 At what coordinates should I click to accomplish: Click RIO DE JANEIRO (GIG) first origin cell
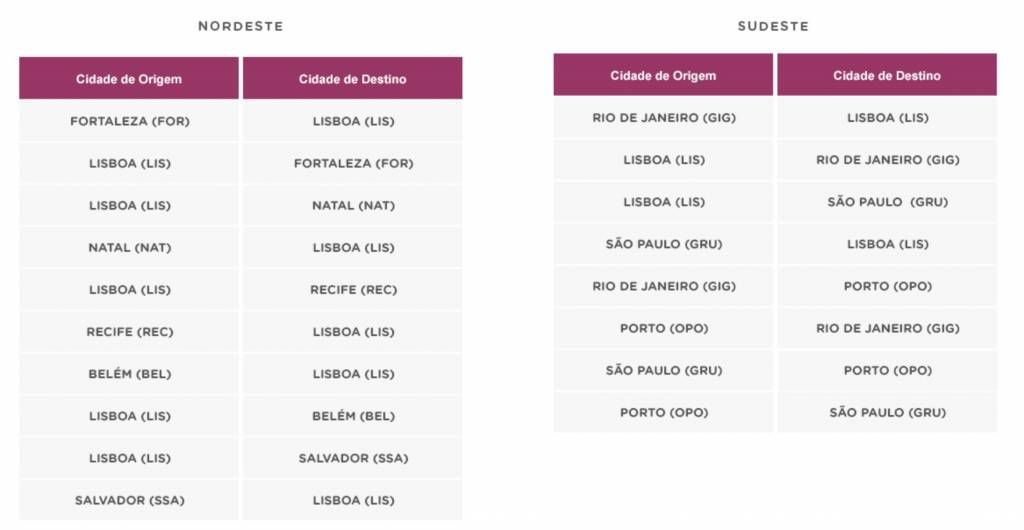tap(664, 117)
